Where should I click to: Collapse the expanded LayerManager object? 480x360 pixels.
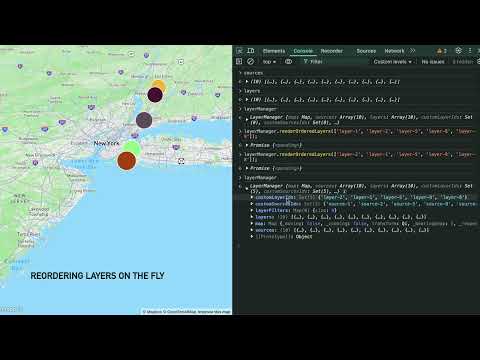(x=247, y=188)
